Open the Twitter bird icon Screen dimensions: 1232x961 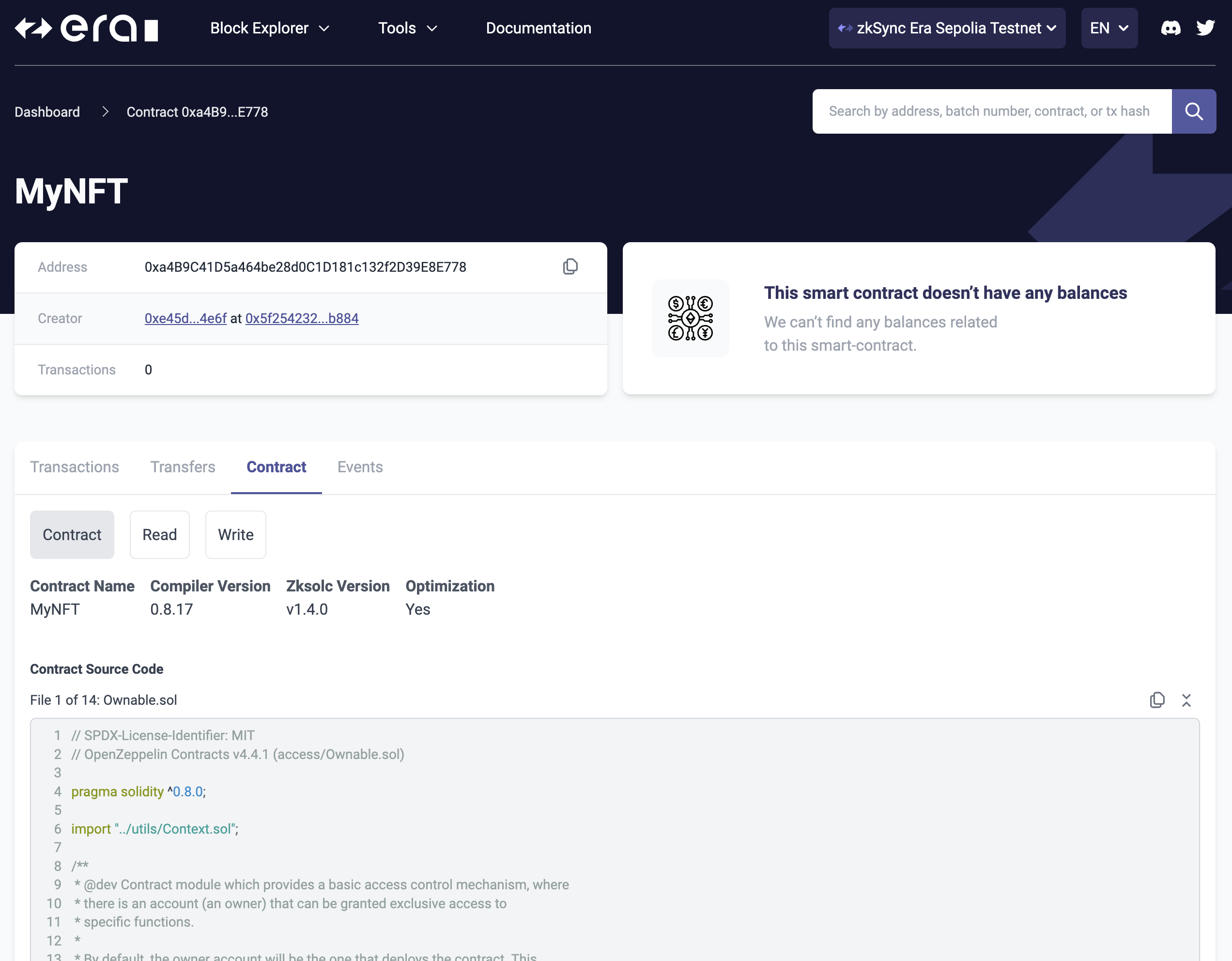1205,28
